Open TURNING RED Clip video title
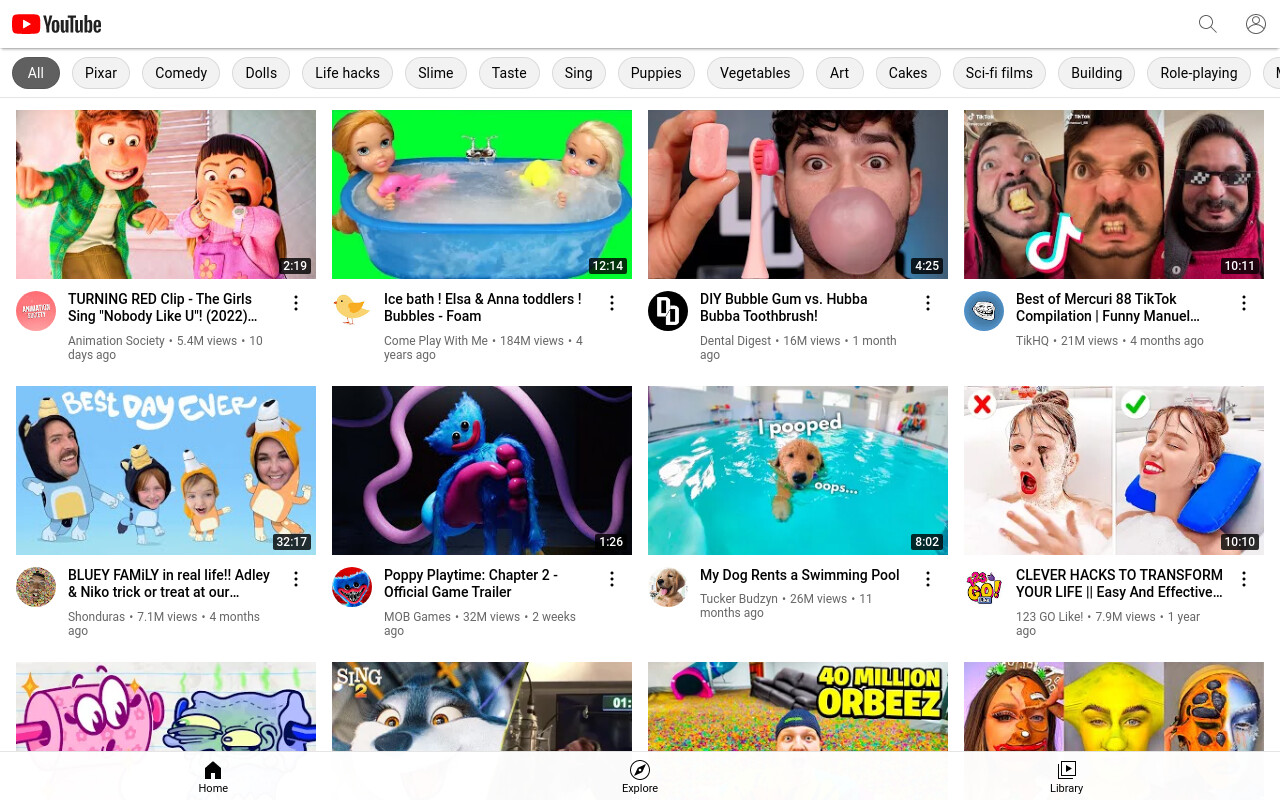 (163, 307)
